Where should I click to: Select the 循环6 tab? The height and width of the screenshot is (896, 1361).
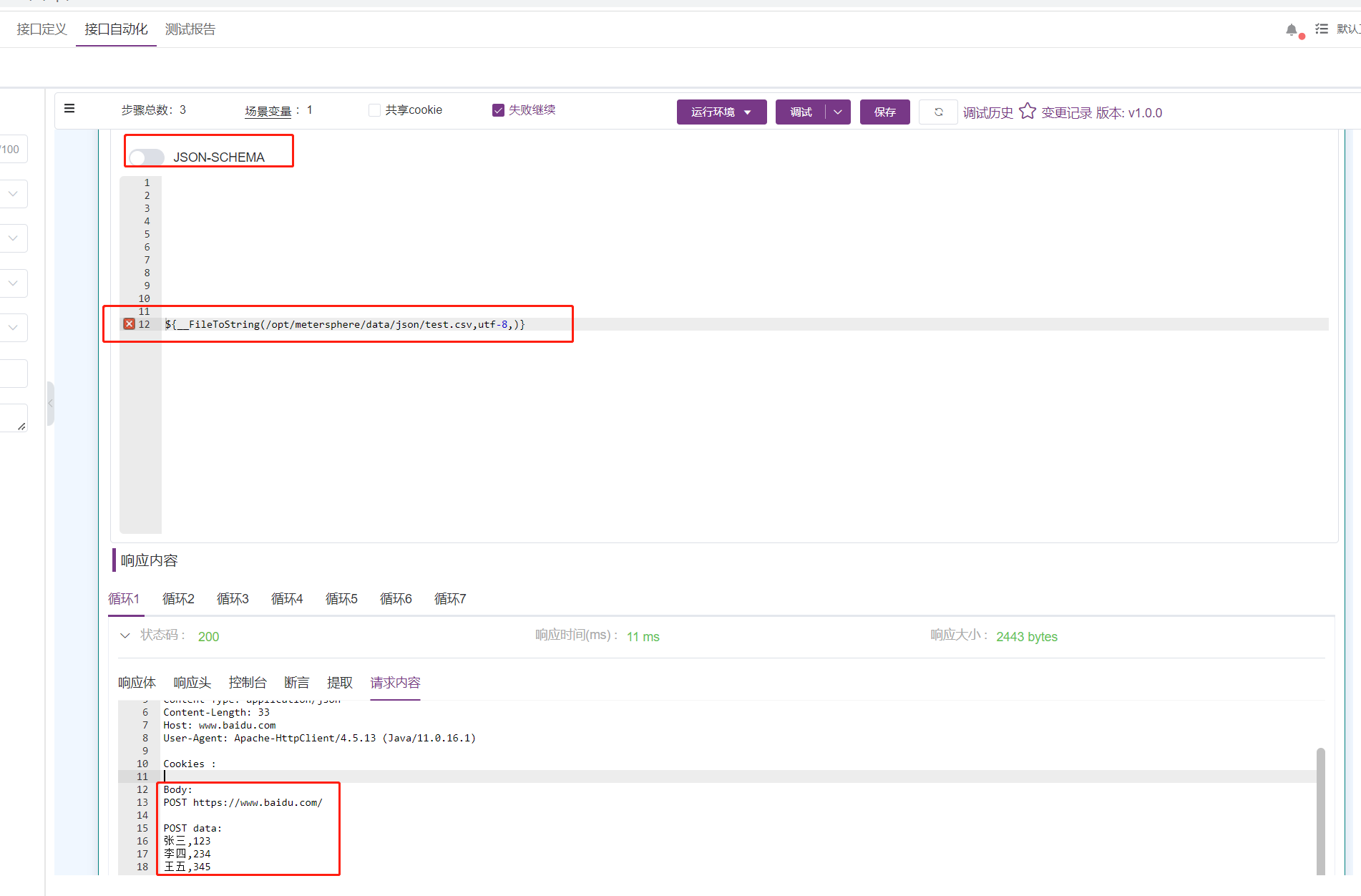tap(396, 599)
